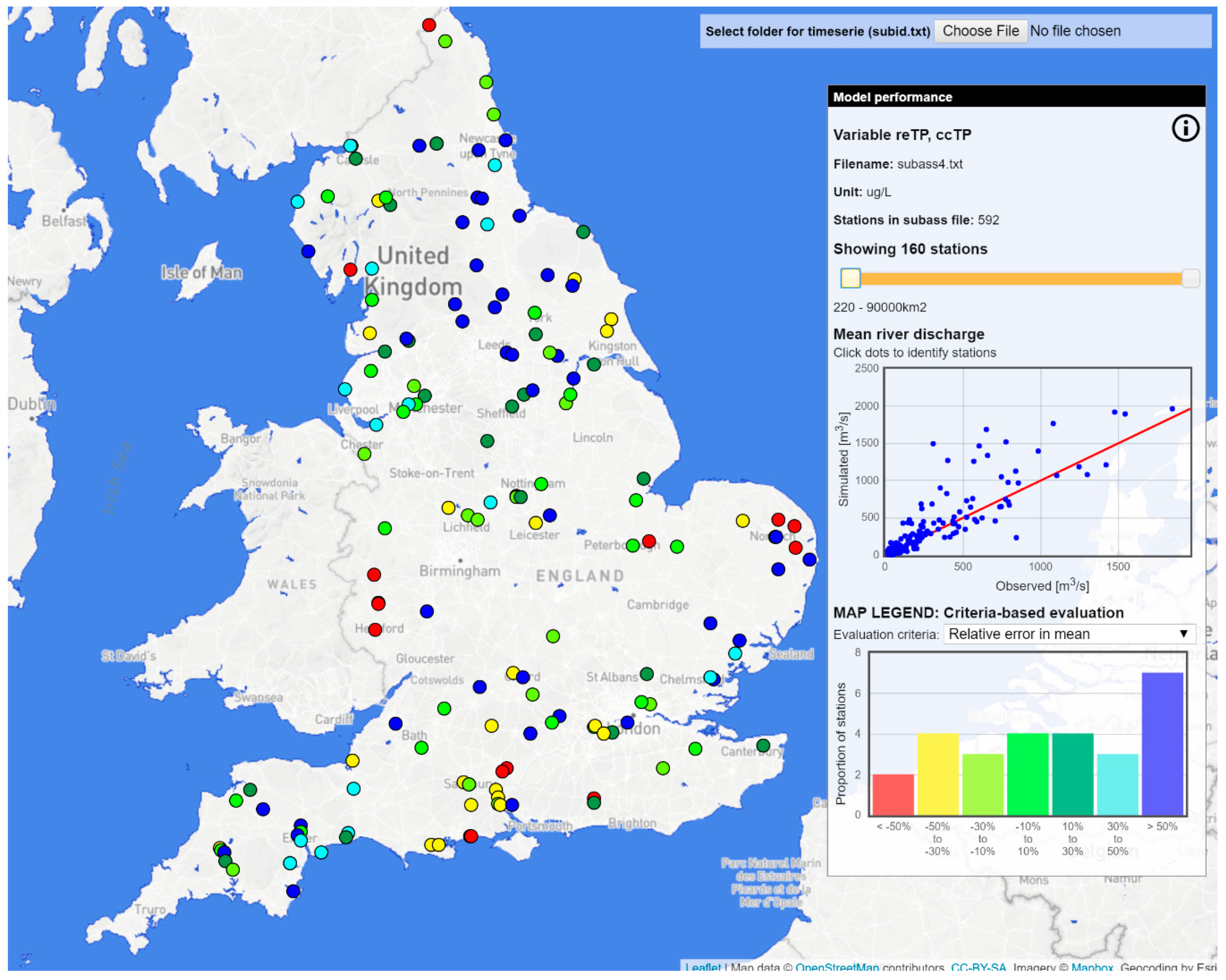The image size is (1226, 980).
Task: Click the blue marker at Devon's southern tip
Action: [293, 891]
